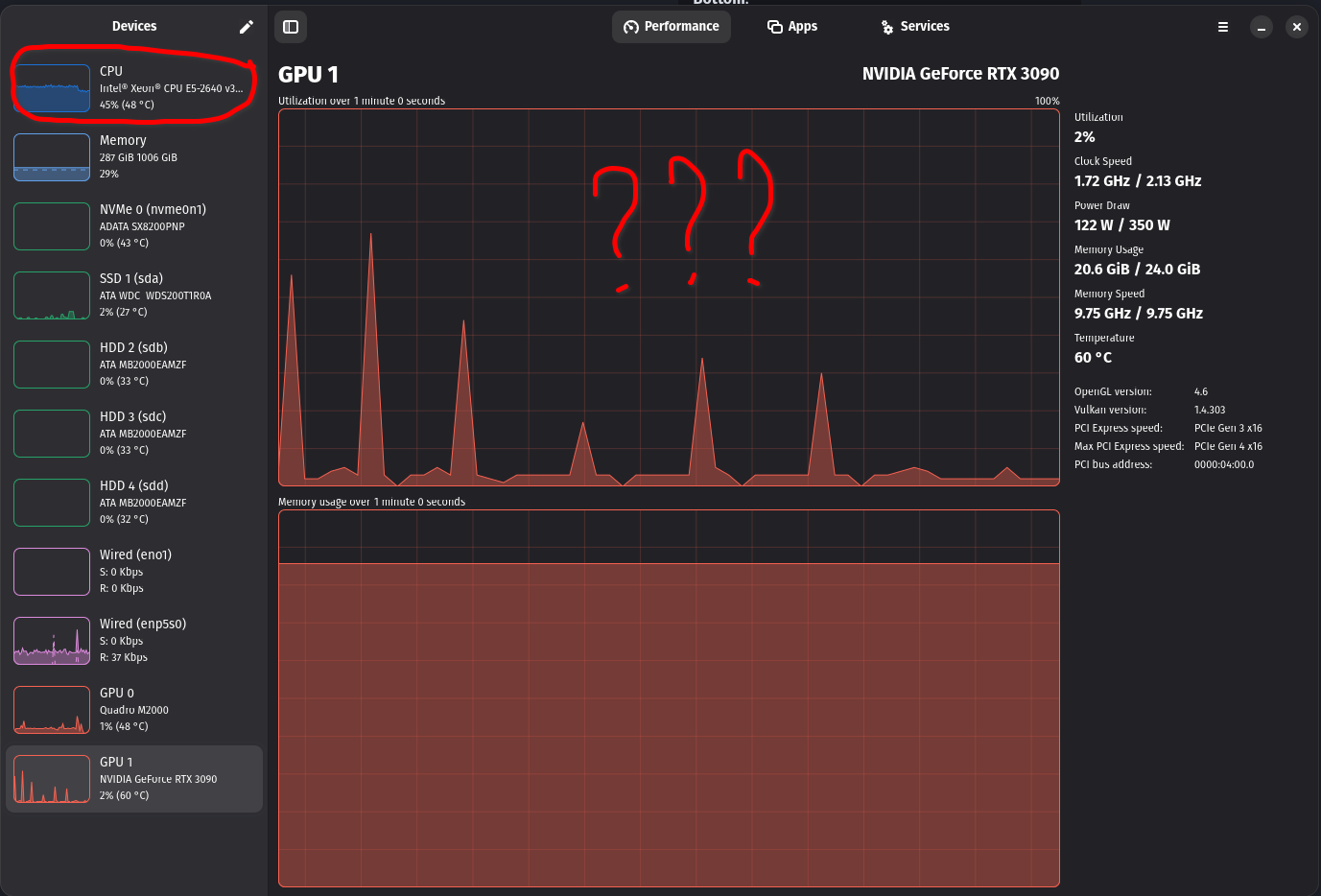Click the GPU memory usage graph
This screenshot has height=896, width=1321.
point(669,698)
